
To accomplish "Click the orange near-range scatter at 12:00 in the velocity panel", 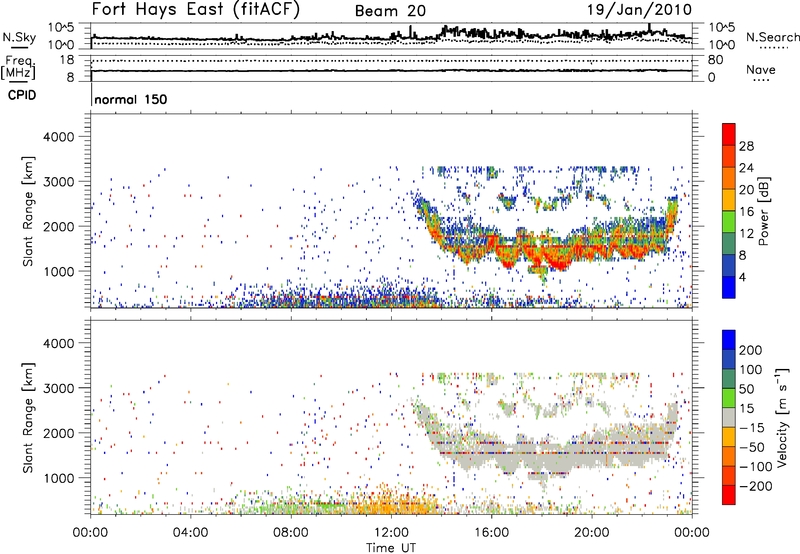I will click(x=391, y=502).
